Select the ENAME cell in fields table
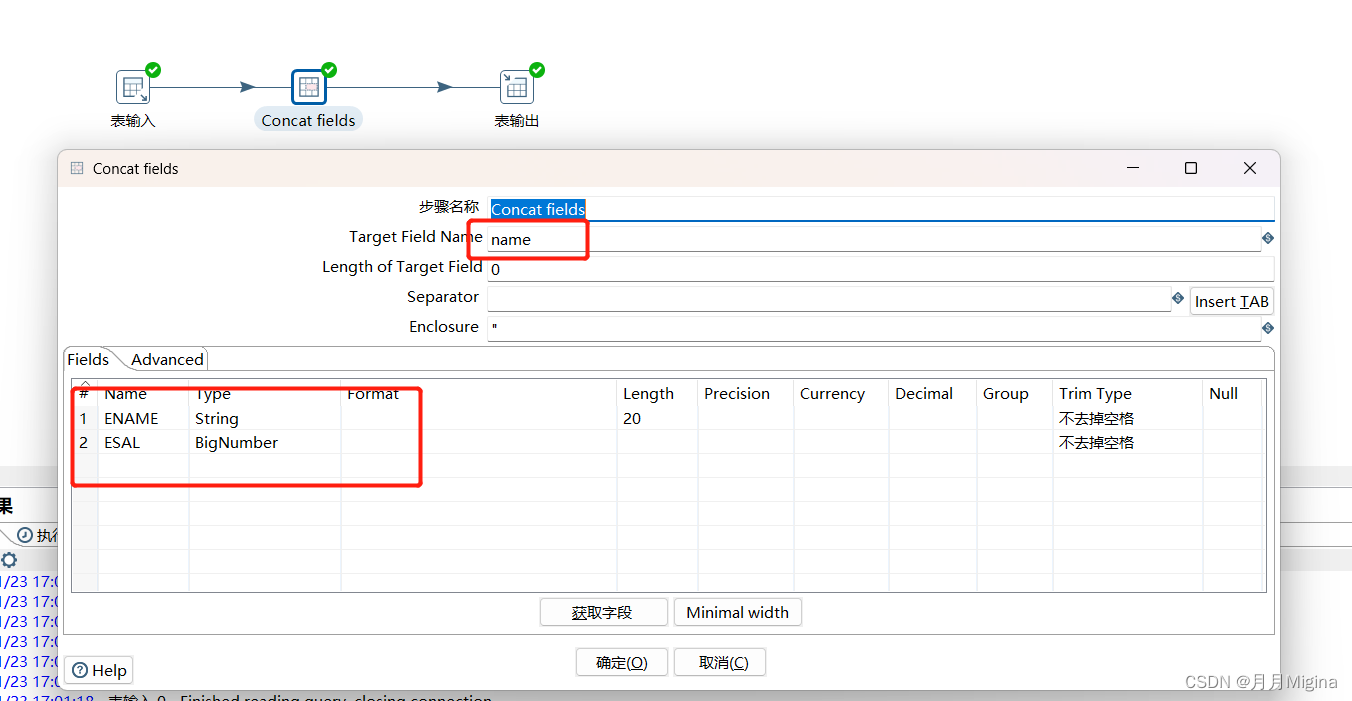Viewport: 1352px width, 701px height. 143,418
